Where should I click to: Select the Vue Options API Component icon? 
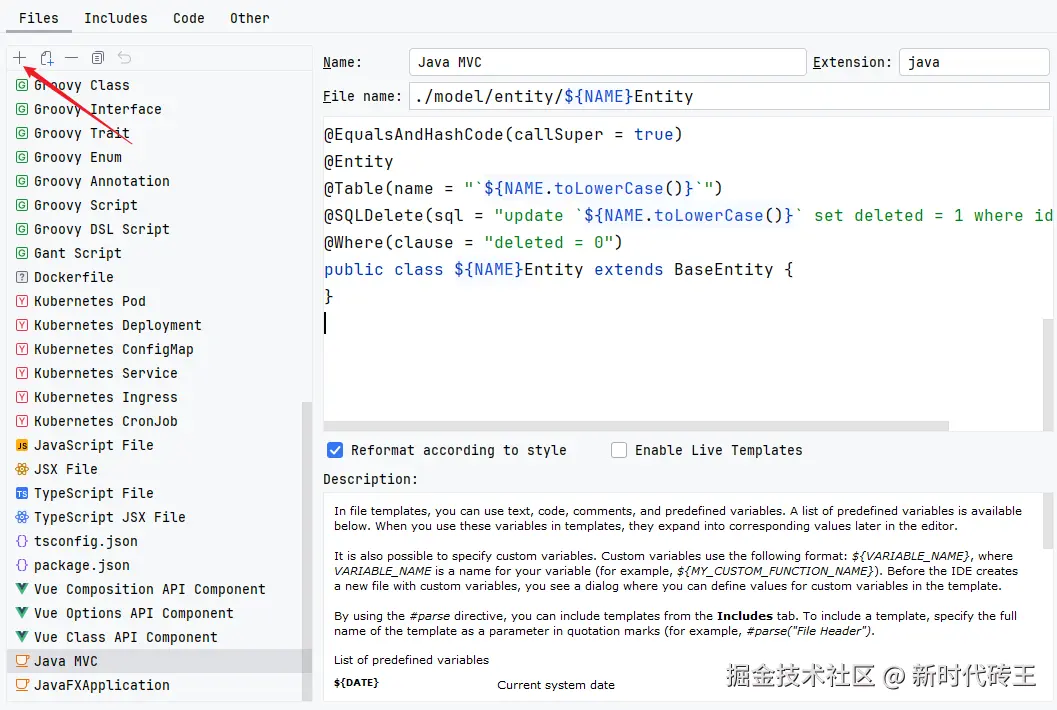(22, 613)
